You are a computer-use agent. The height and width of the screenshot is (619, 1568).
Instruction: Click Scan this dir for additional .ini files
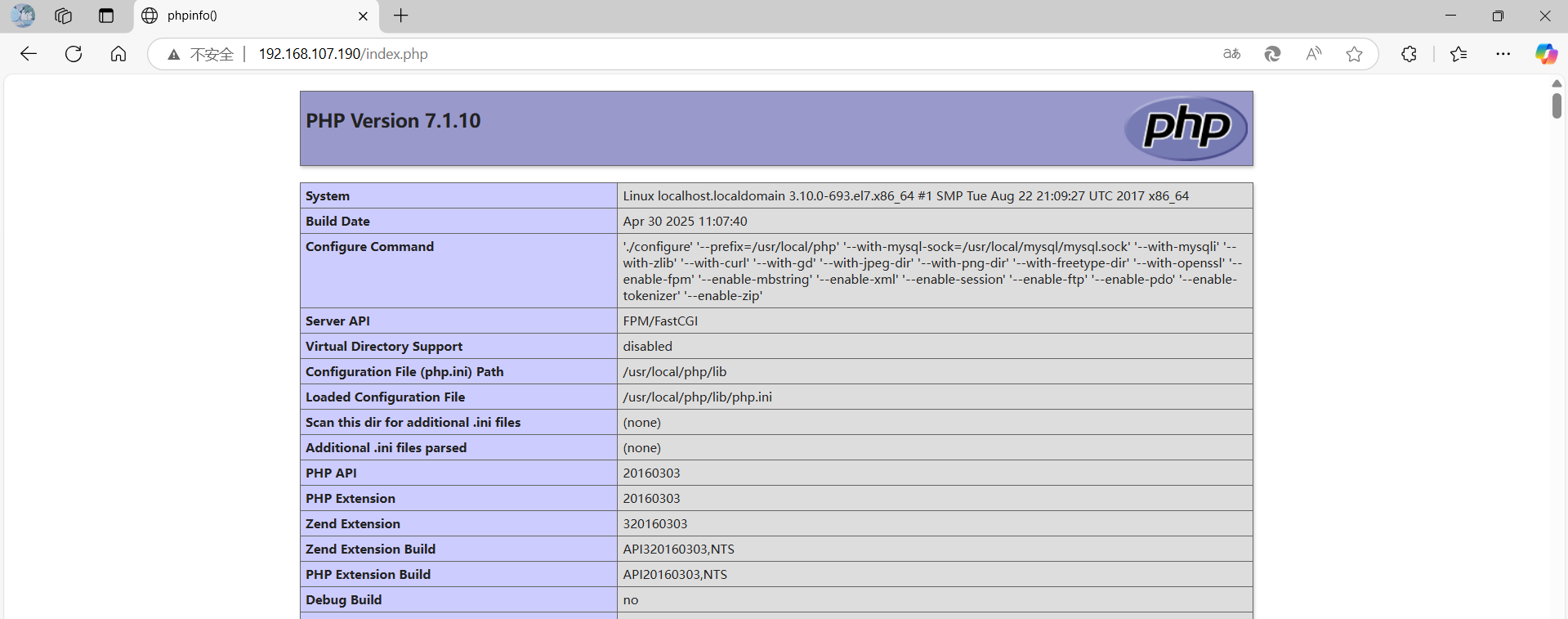pyautogui.click(x=413, y=423)
